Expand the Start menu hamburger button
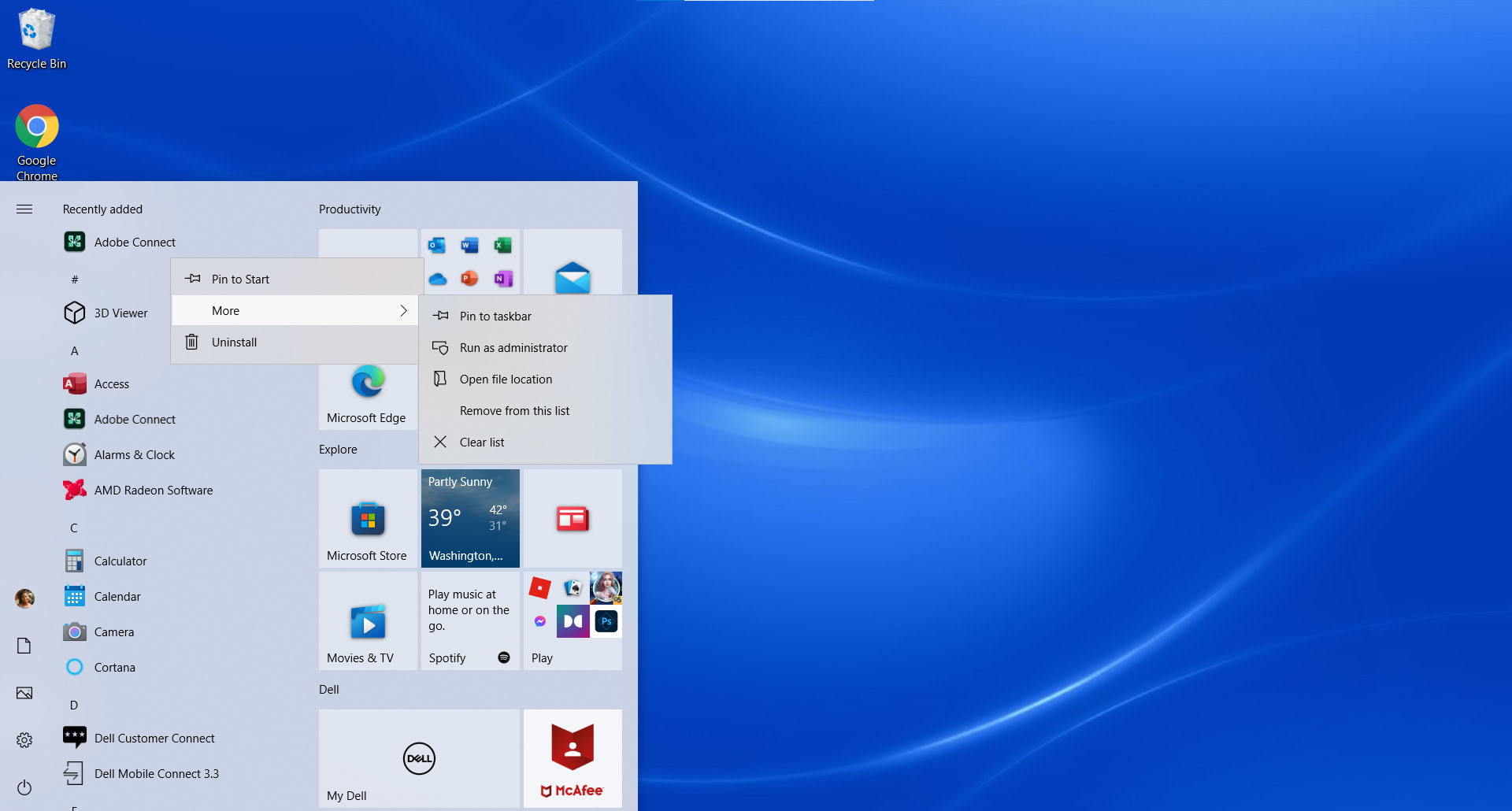The height and width of the screenshot is (811, 1512). point(24,209)
